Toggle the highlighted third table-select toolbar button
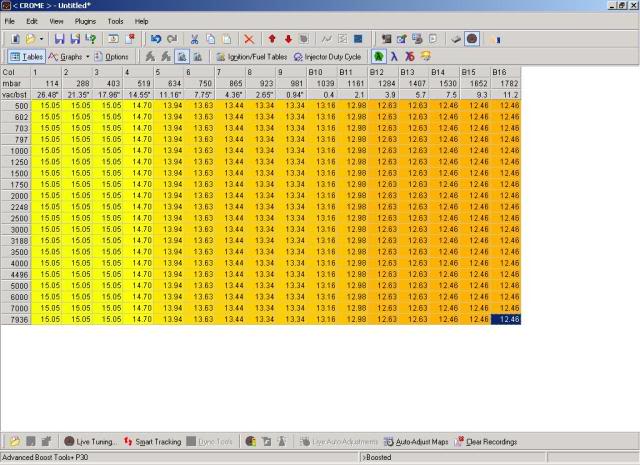The height and width of the screenshot is (465, 640). [182, 57]
